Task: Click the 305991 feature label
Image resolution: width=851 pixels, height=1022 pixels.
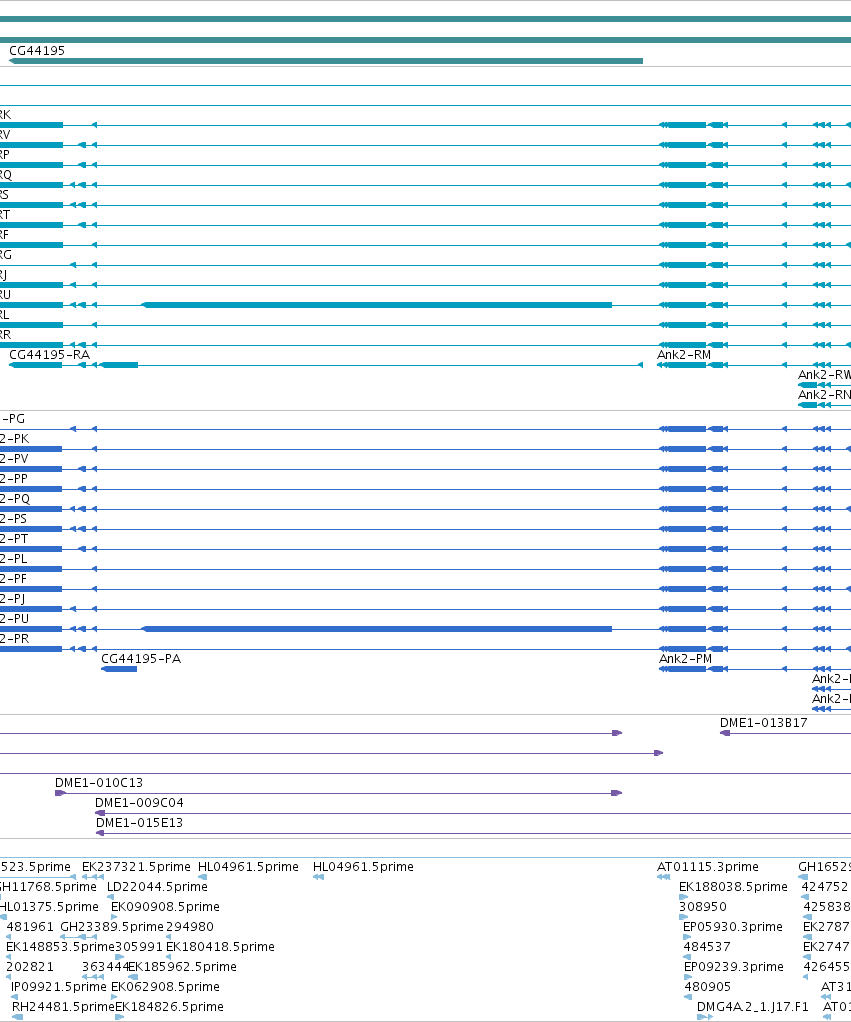Action: coord(139,946)
